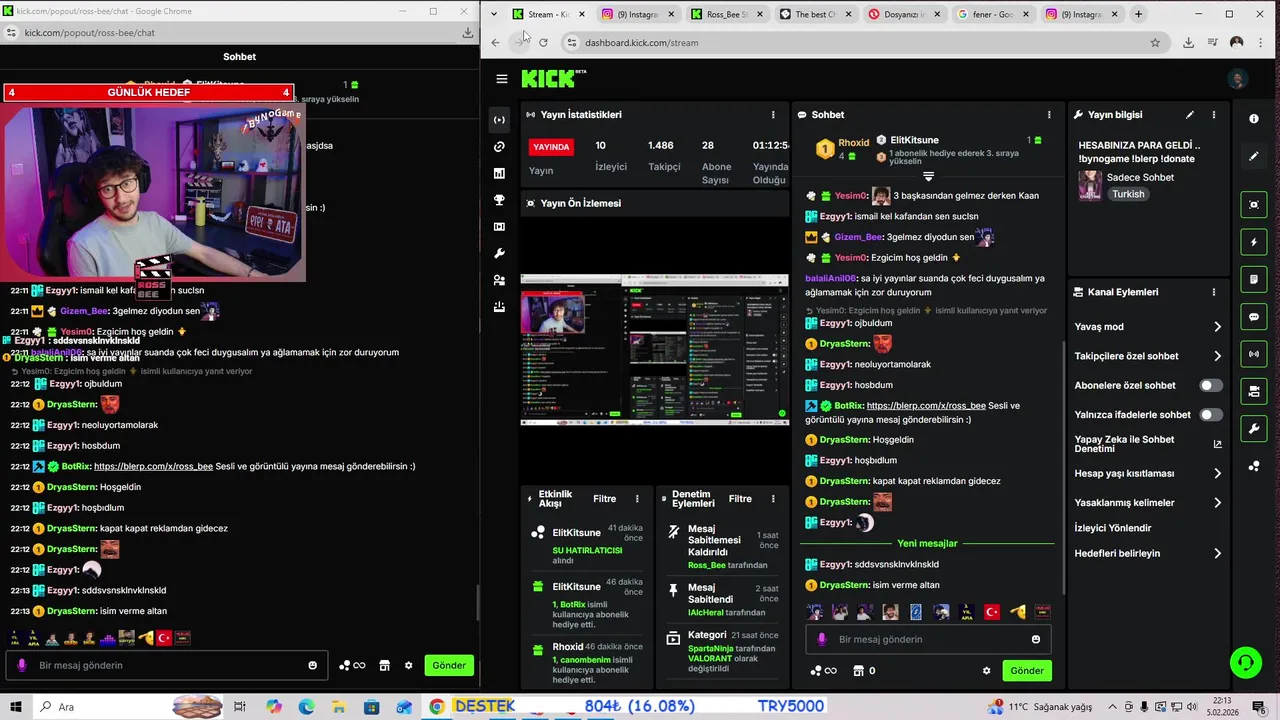Image resolution: width=1280 pixels, height=720 pixels.
Task: Open Kanal Eylemleri panel options menu
Action: tap(1214, 292)
